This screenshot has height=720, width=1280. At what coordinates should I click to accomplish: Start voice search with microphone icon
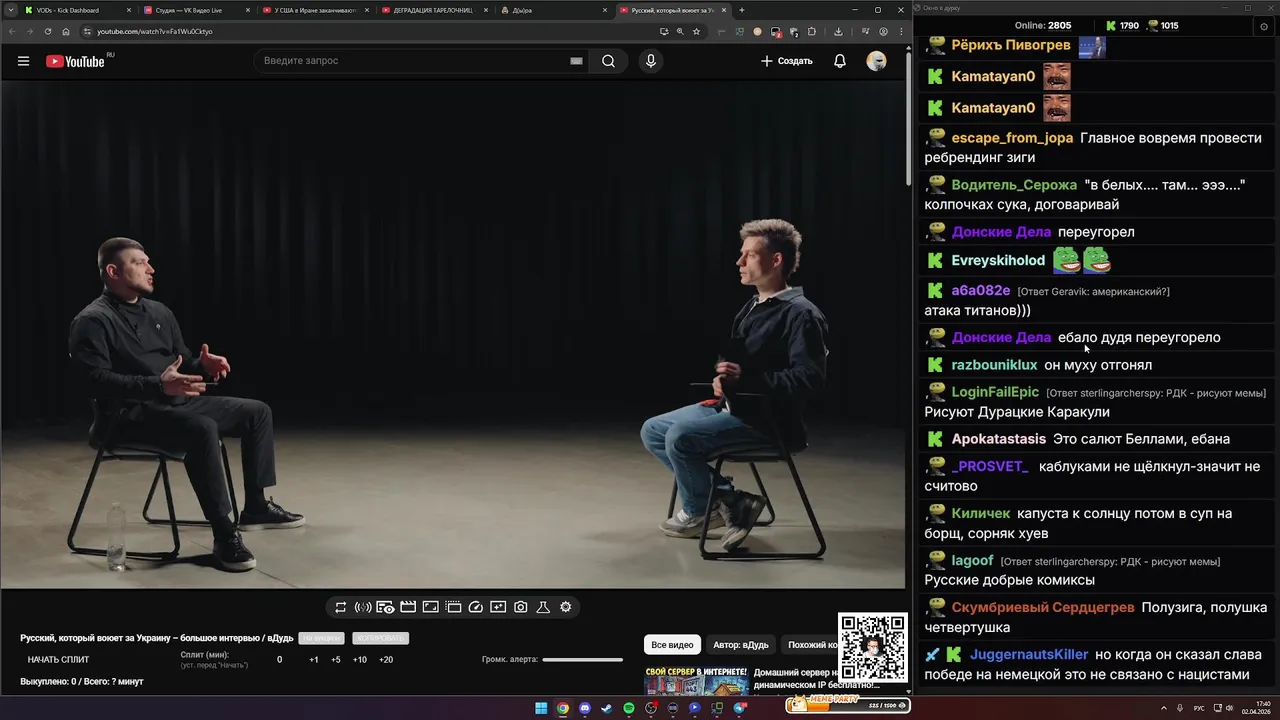[x=651, y=61]
